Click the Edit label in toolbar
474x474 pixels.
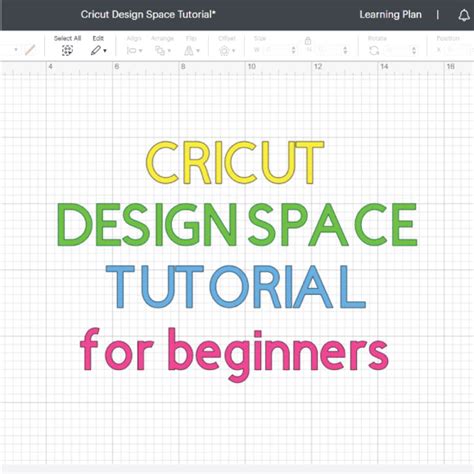[98, 38]
